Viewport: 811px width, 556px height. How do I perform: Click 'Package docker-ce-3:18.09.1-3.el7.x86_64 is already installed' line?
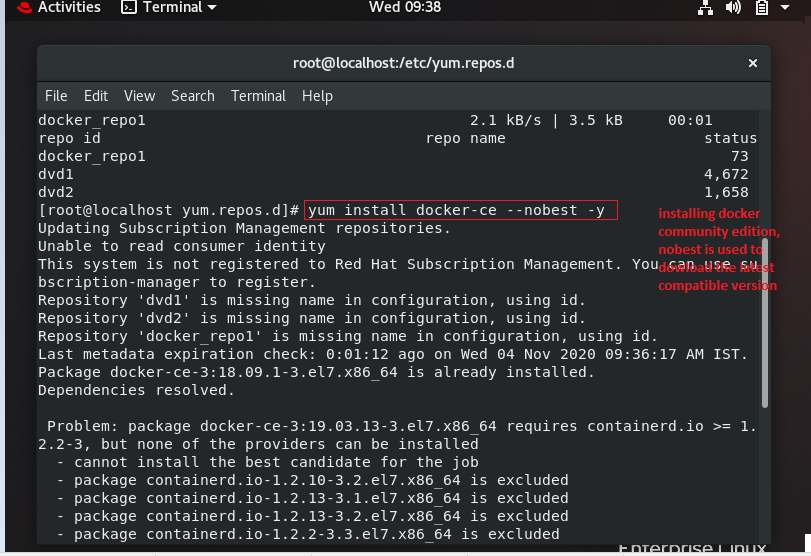316,372
